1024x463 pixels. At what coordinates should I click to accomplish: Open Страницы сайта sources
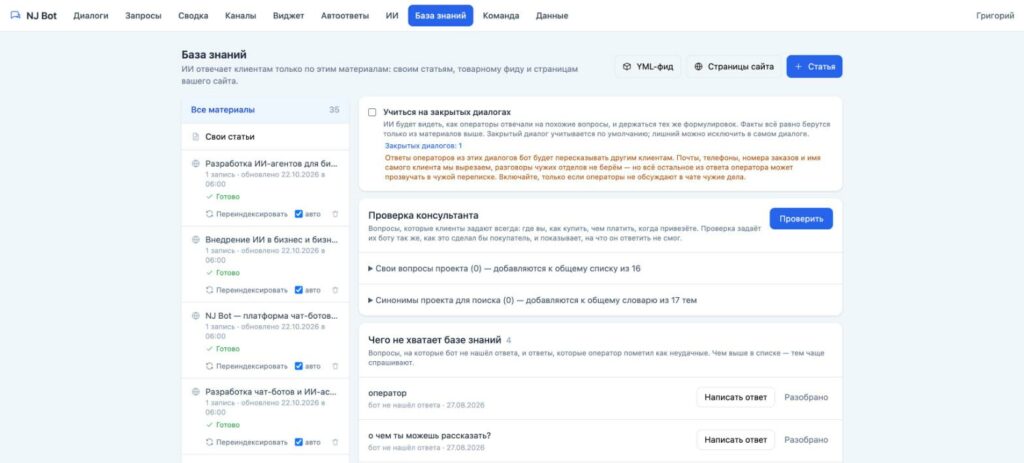(733, 67)
